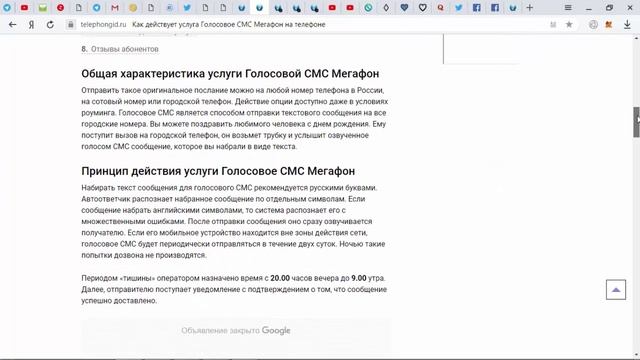Click the scroll-to-top arrow button
This screenshot has height=360, width=640.
click(x=616, y=290)
